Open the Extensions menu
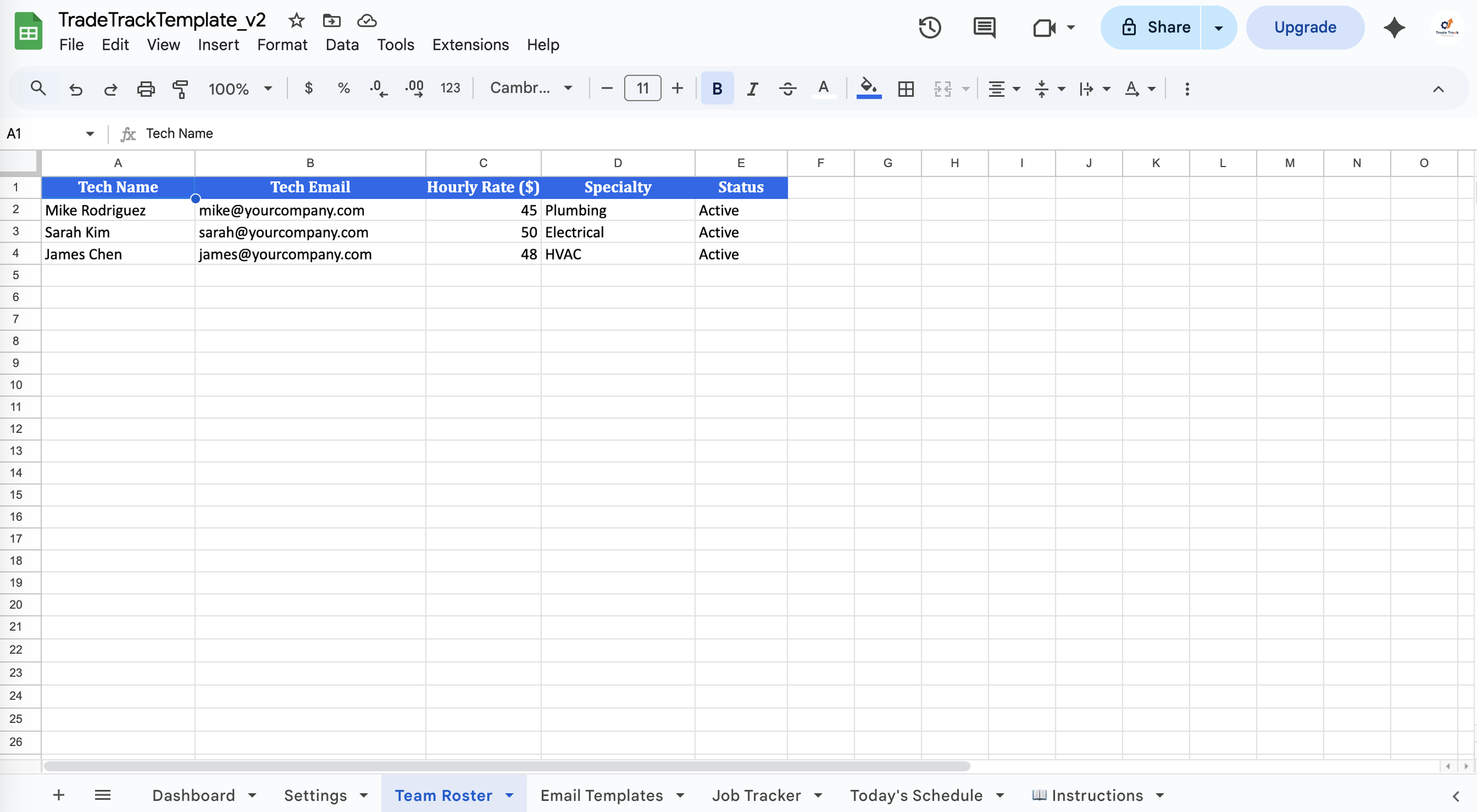 point(470,45)
